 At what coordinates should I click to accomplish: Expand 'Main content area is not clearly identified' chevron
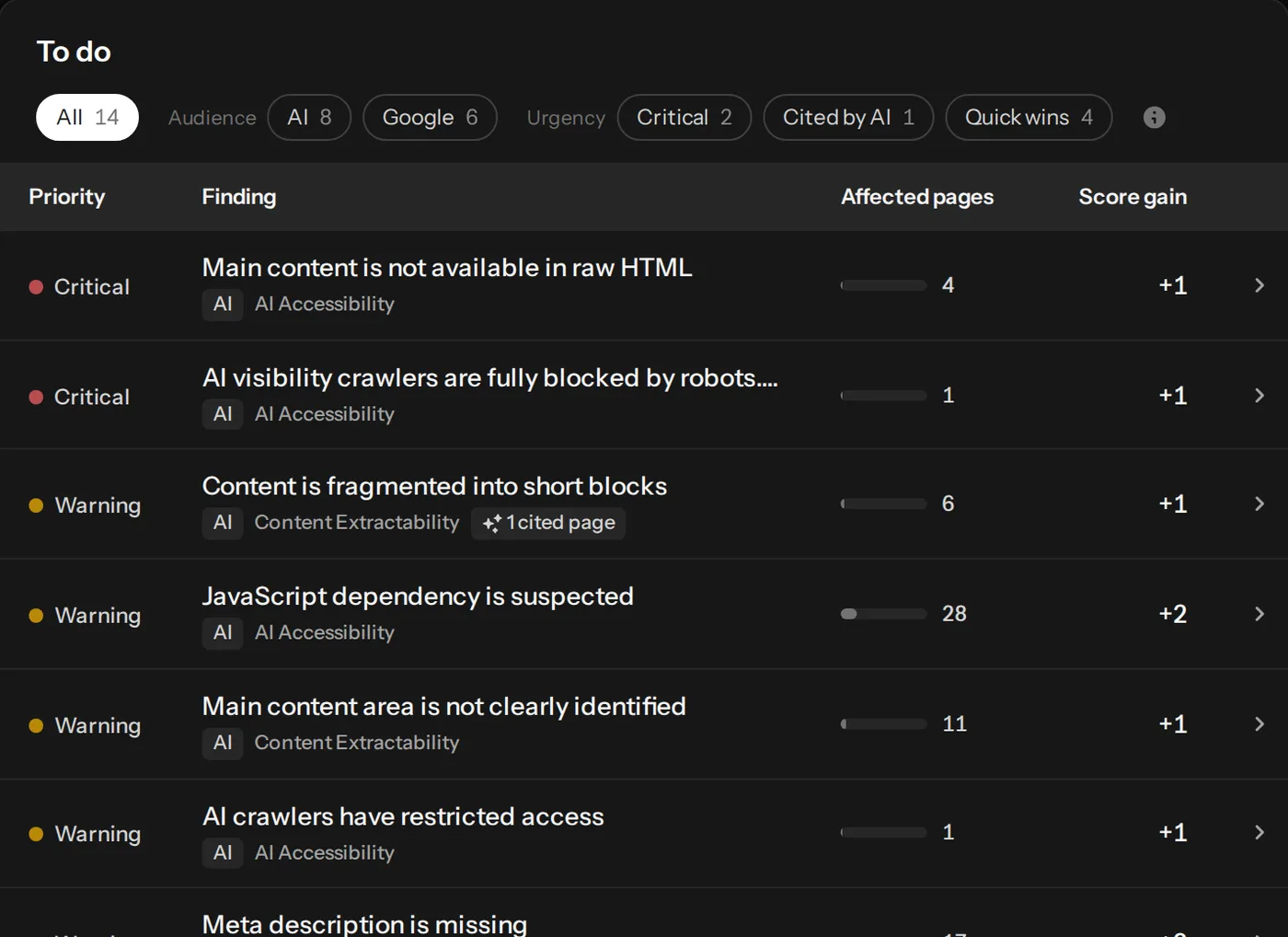click(x=1259, y=724)
